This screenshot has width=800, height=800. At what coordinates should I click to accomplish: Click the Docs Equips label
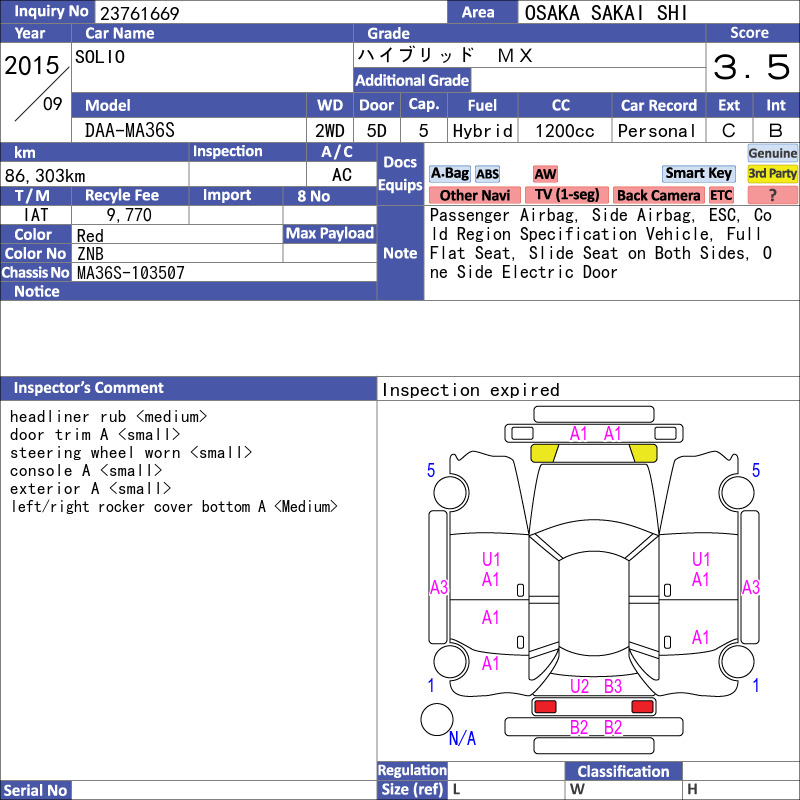pos(400,173)
